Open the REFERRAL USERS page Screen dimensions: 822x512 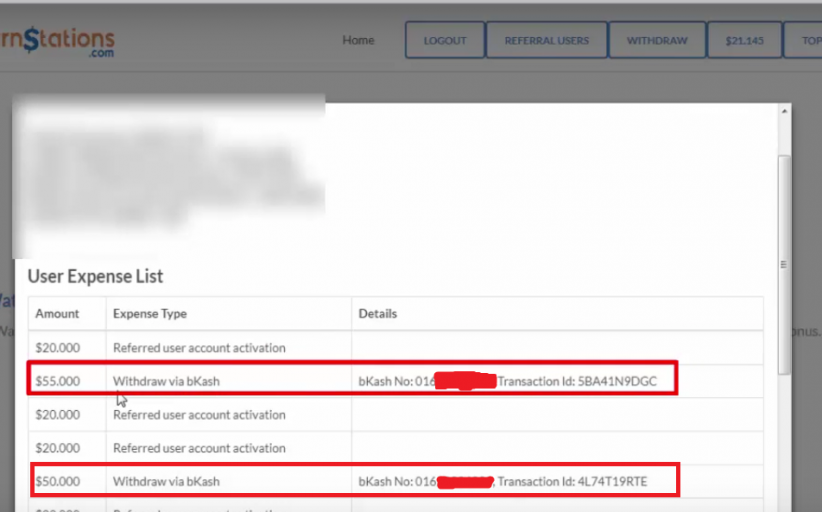[546, 41]
